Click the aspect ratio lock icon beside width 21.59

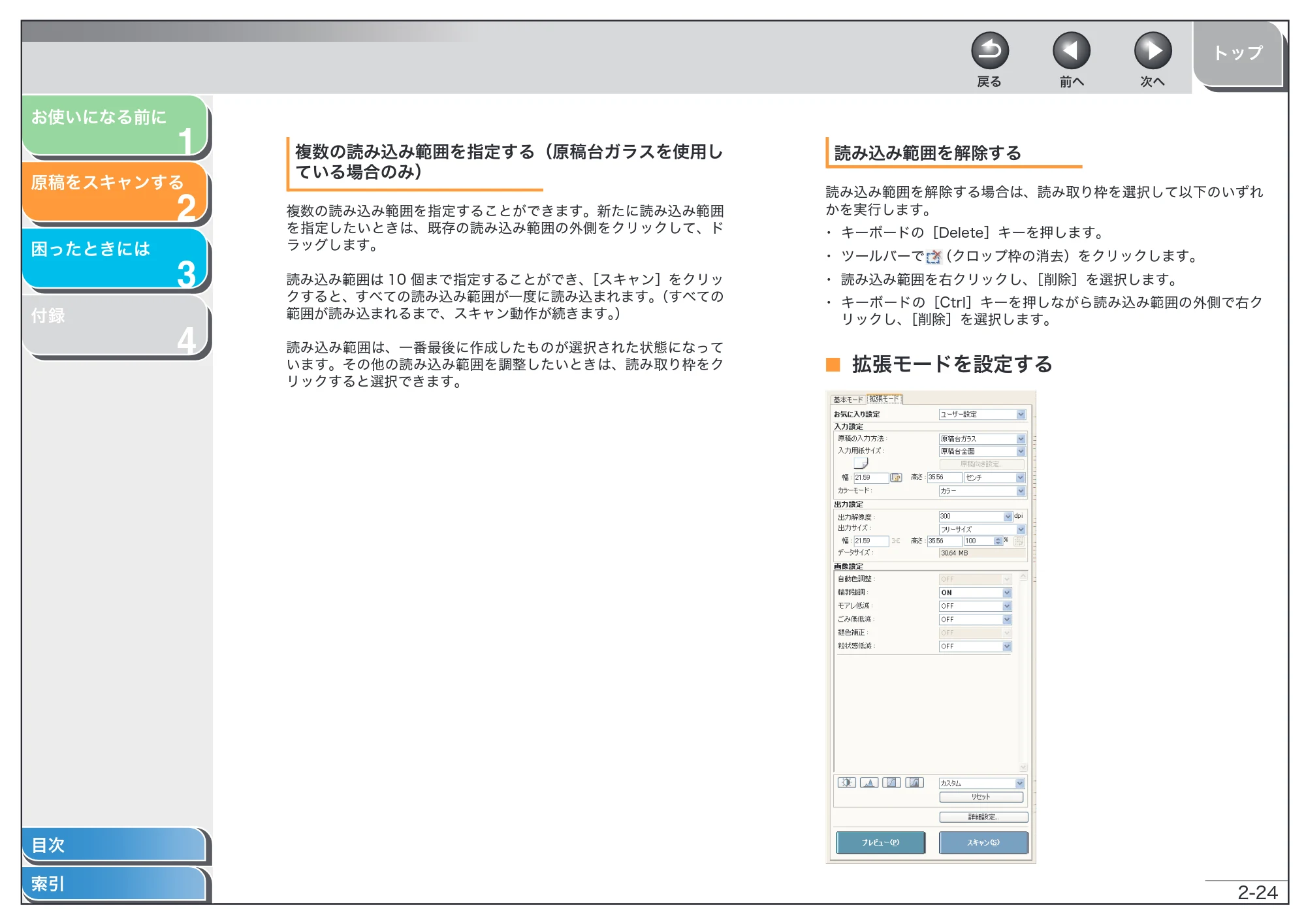(896, 477)
